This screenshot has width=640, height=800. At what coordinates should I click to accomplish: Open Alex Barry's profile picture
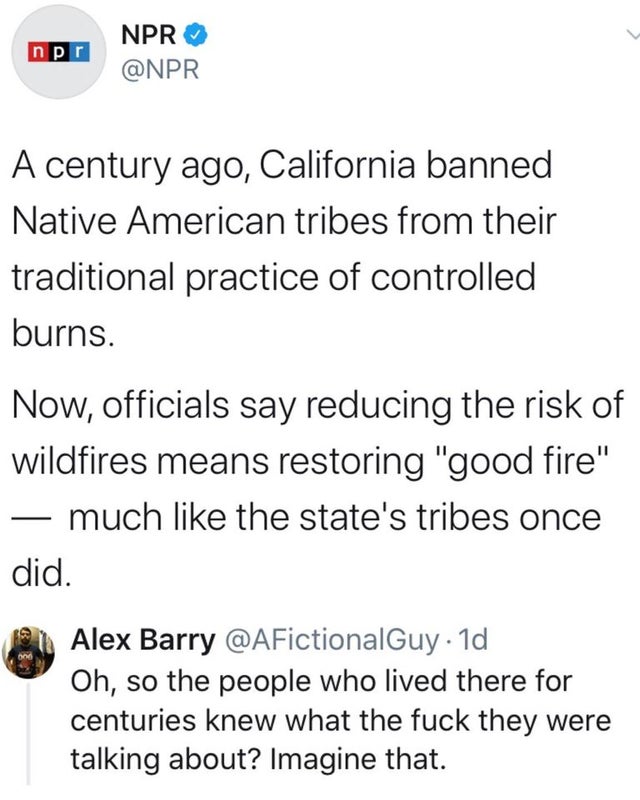(28, 652)
